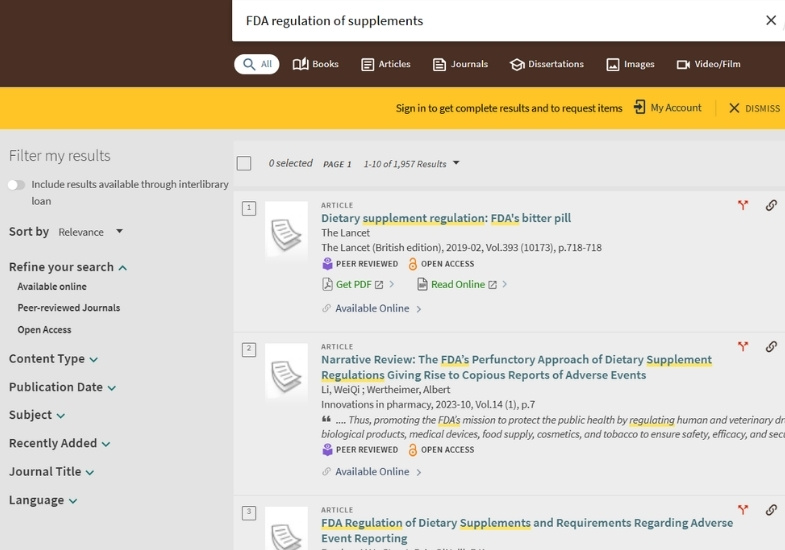Expand the Content Type filter
785x550 pixels.
[53, 359]
